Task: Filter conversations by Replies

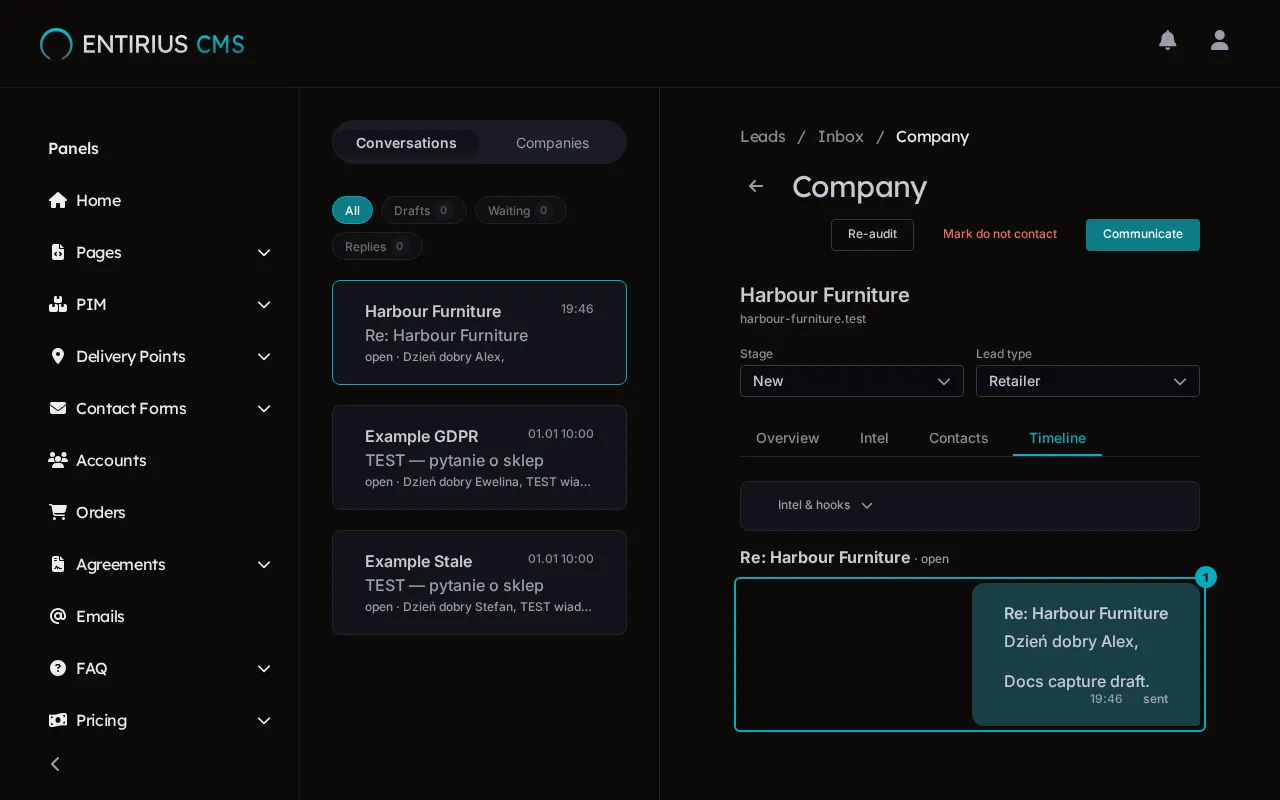Action: tap(377, 246)
